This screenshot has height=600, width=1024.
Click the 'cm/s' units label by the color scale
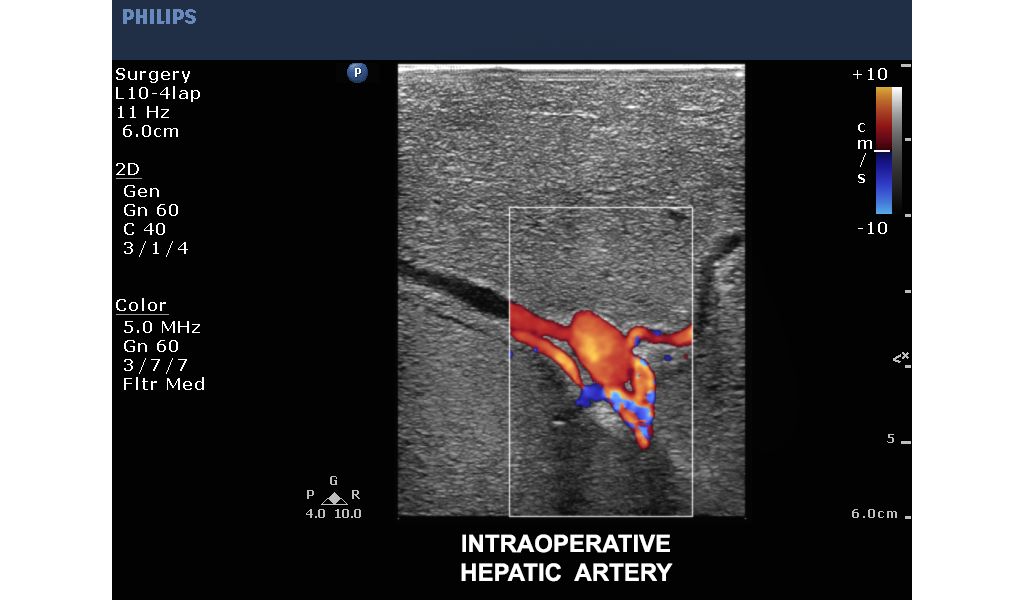click(864, 151)
